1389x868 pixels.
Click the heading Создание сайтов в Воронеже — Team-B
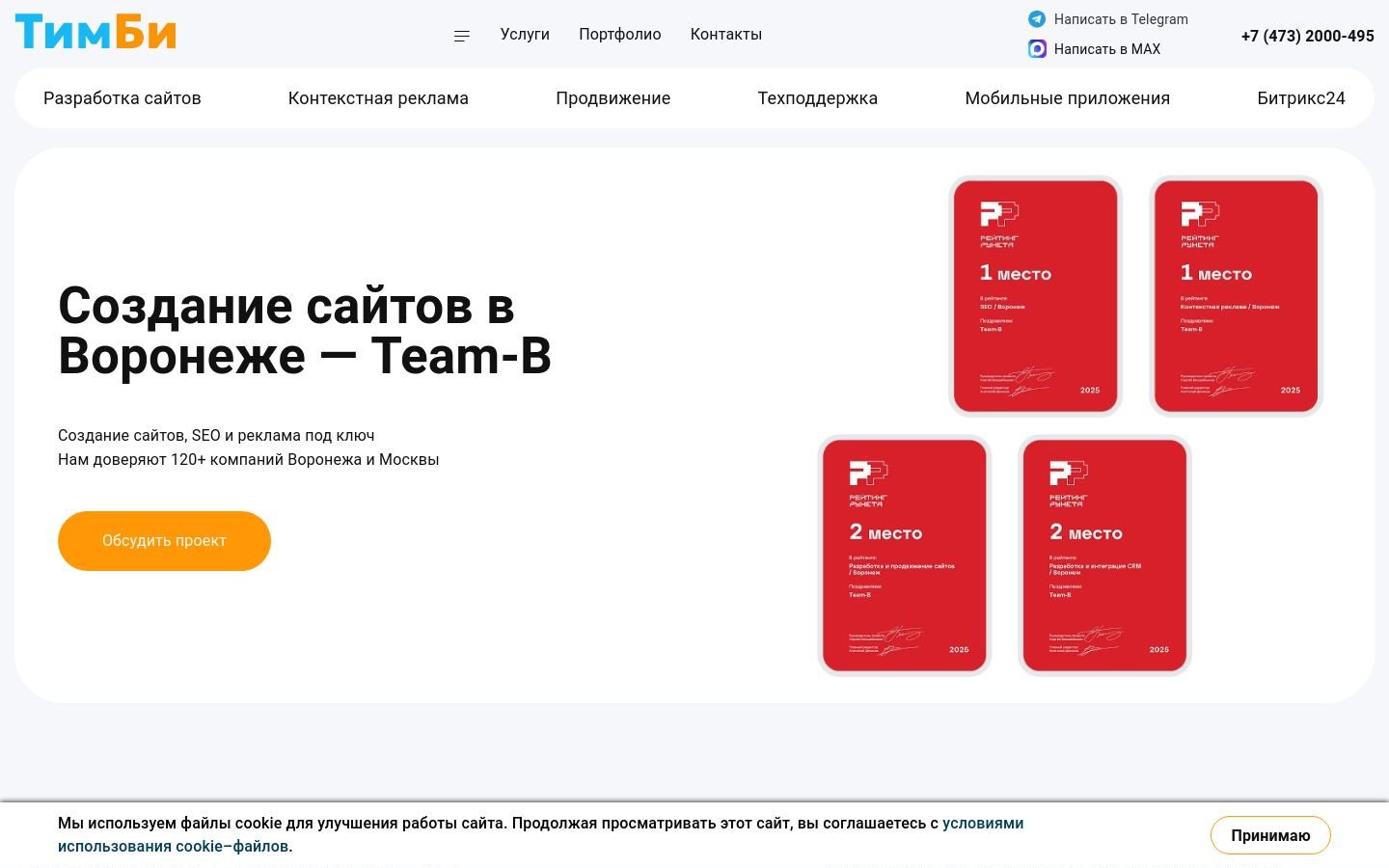(305, 331)
